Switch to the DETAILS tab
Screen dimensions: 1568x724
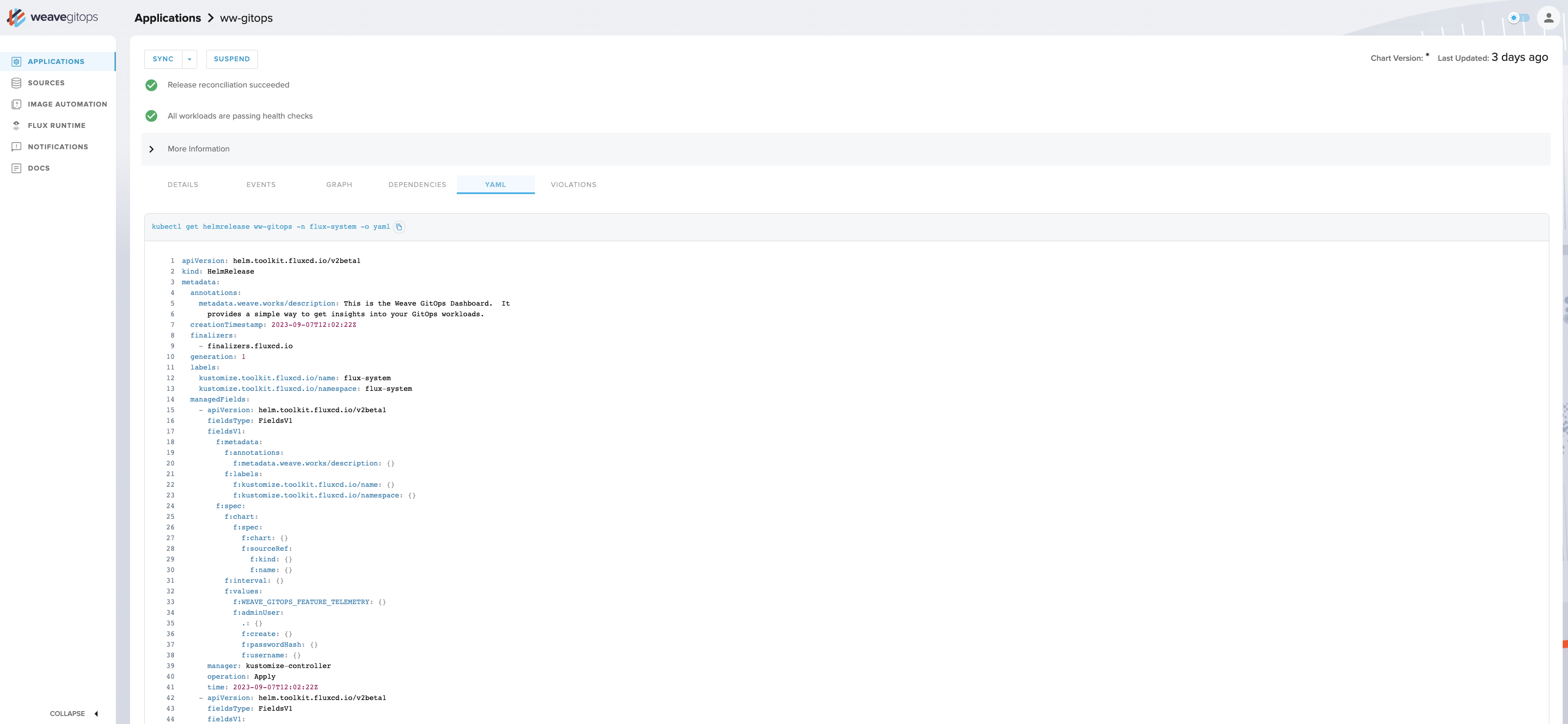click(x=183, y=184)
